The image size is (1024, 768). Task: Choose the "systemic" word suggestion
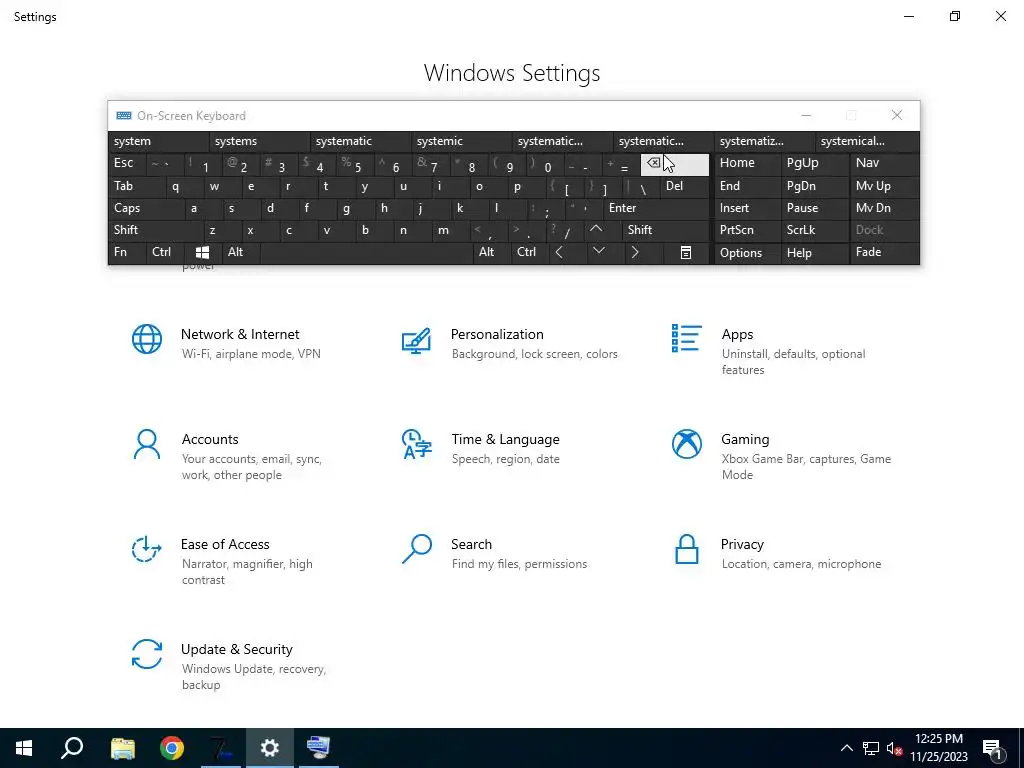click(462, 142)
